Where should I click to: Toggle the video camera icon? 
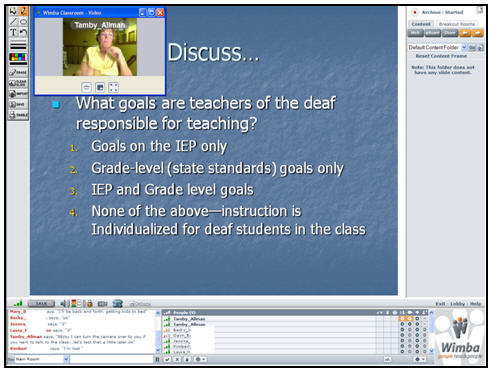[102, 304]
